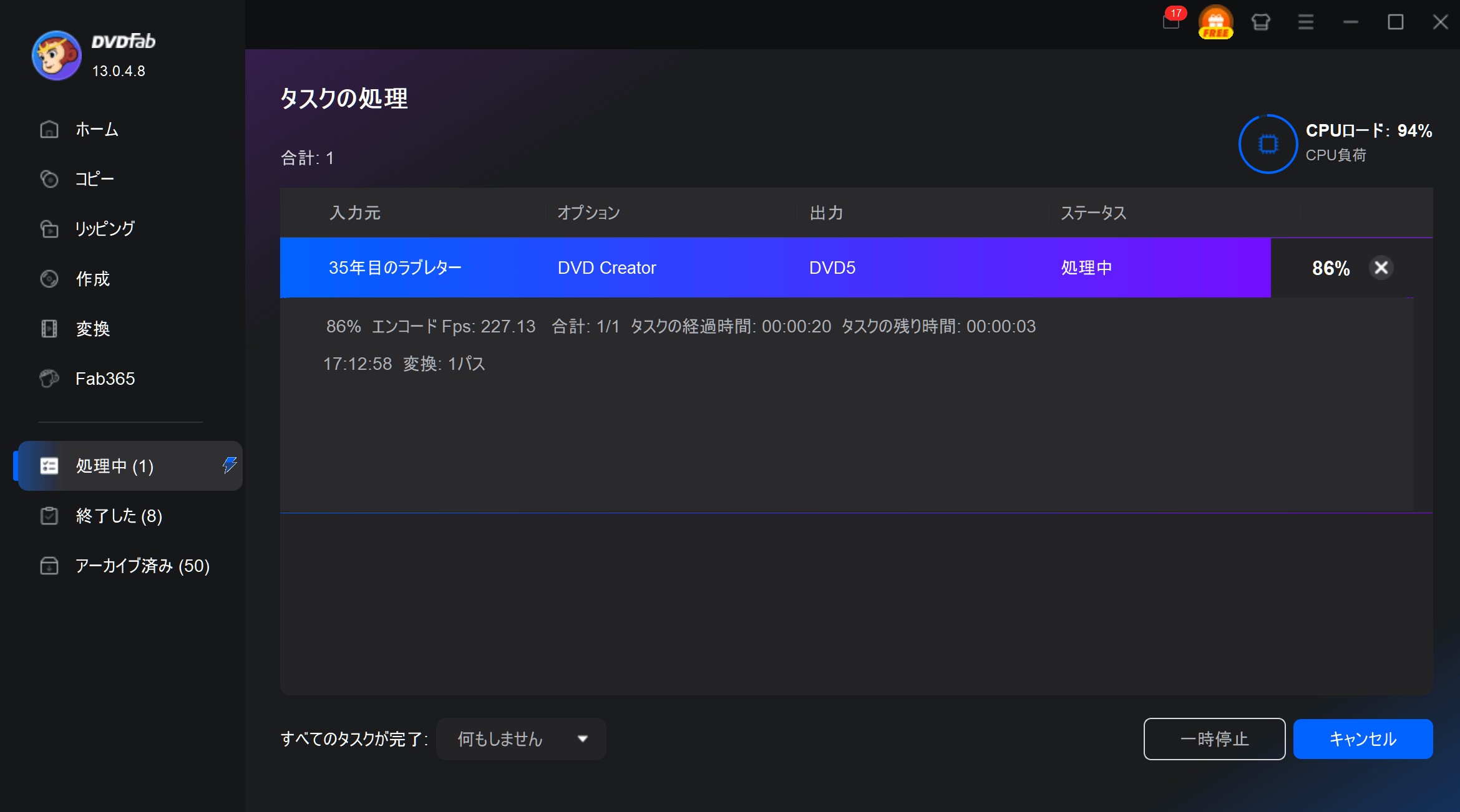Show the 終了した (8) task list

tap(119, 516)
